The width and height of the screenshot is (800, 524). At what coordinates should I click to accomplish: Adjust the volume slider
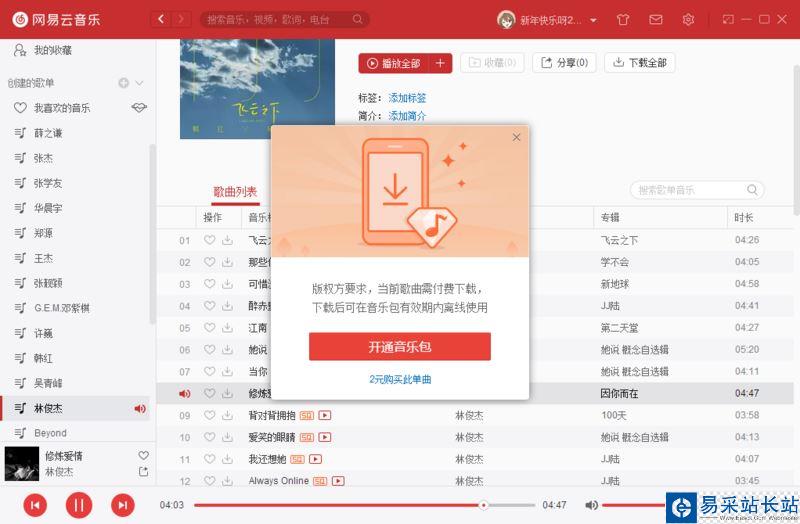tap(634, 505)
